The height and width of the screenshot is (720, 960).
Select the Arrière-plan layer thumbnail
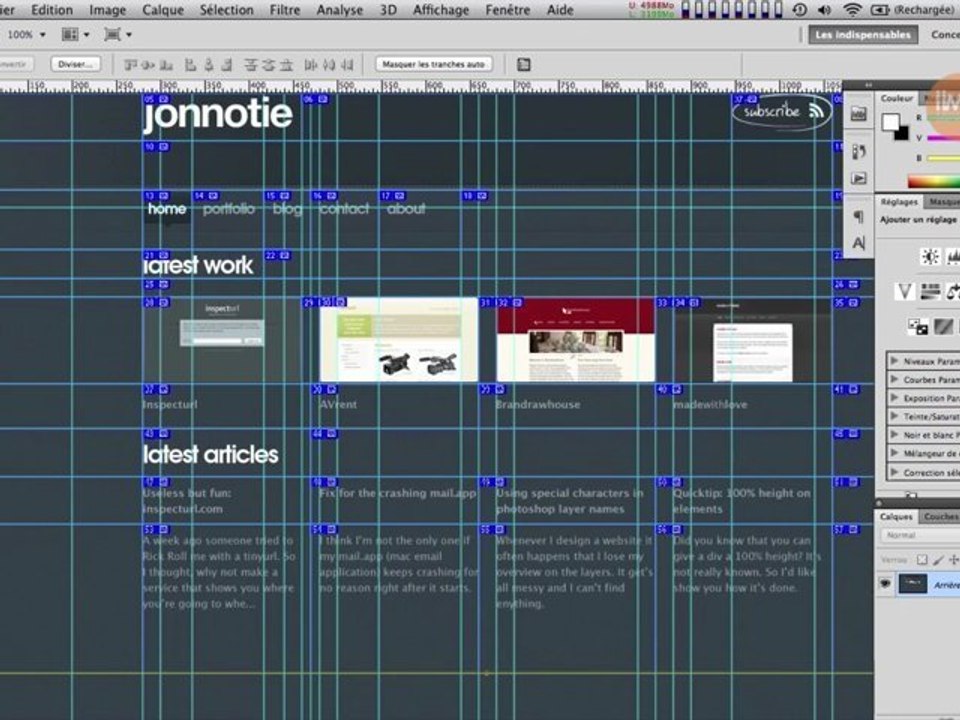point(912,584)
